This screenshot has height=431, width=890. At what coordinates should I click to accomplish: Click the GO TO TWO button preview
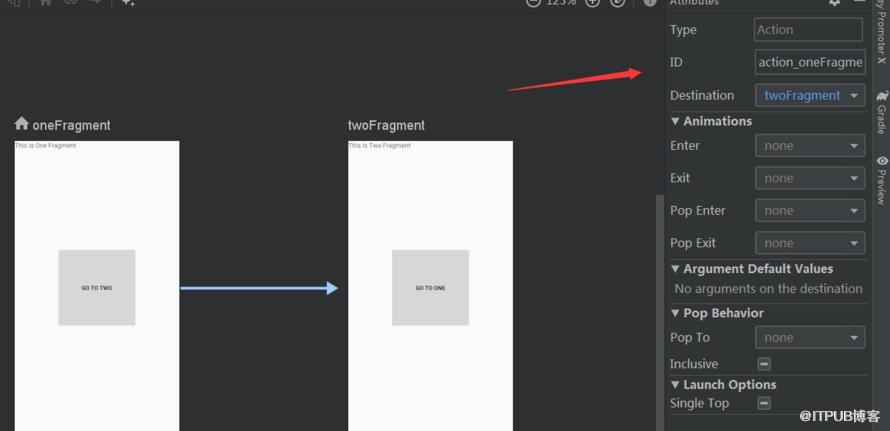[96, 288]
